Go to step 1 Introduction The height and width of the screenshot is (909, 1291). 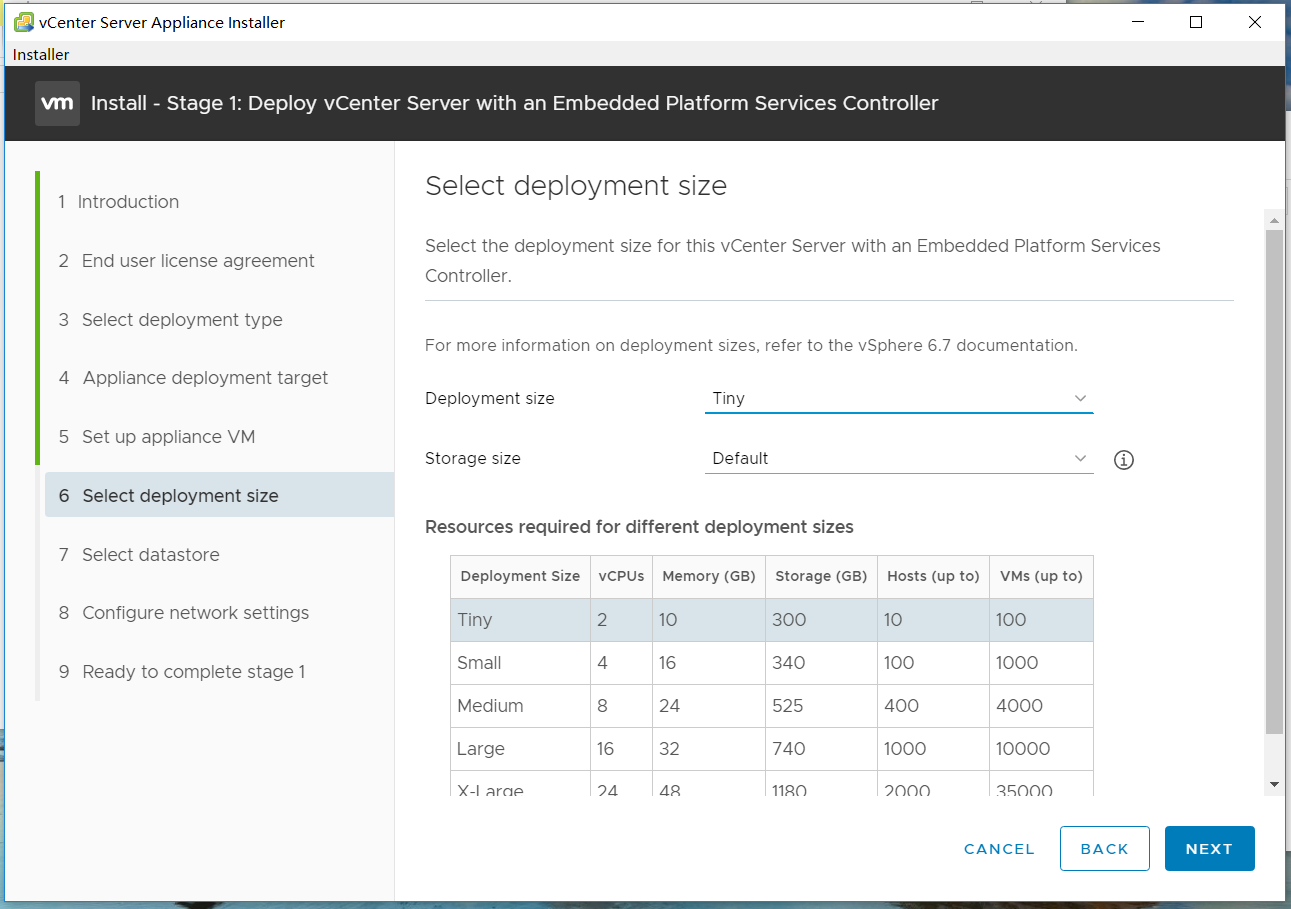[118, 202]
